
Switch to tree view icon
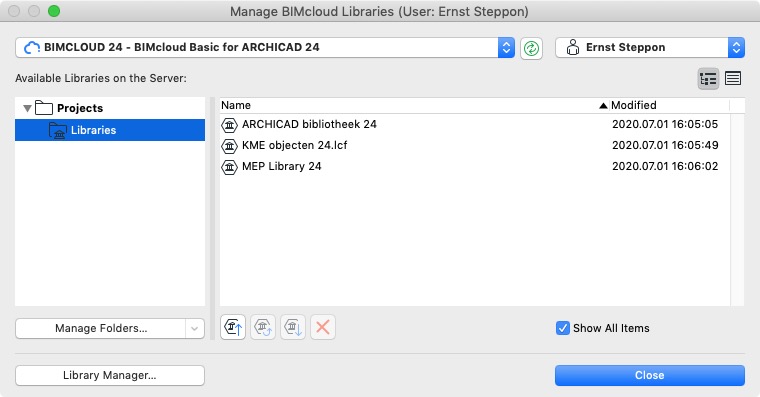click(708, 79)
